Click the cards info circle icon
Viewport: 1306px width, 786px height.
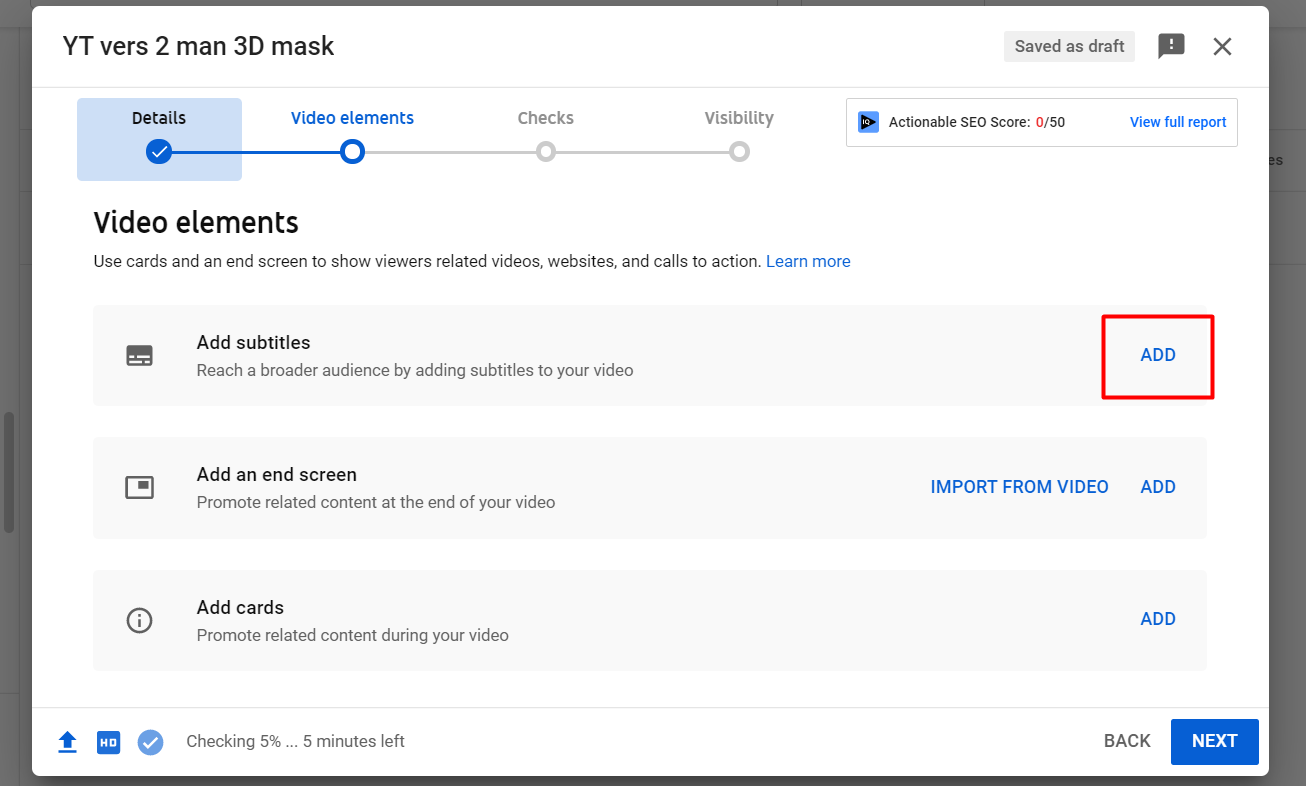[x=139, y=620]
